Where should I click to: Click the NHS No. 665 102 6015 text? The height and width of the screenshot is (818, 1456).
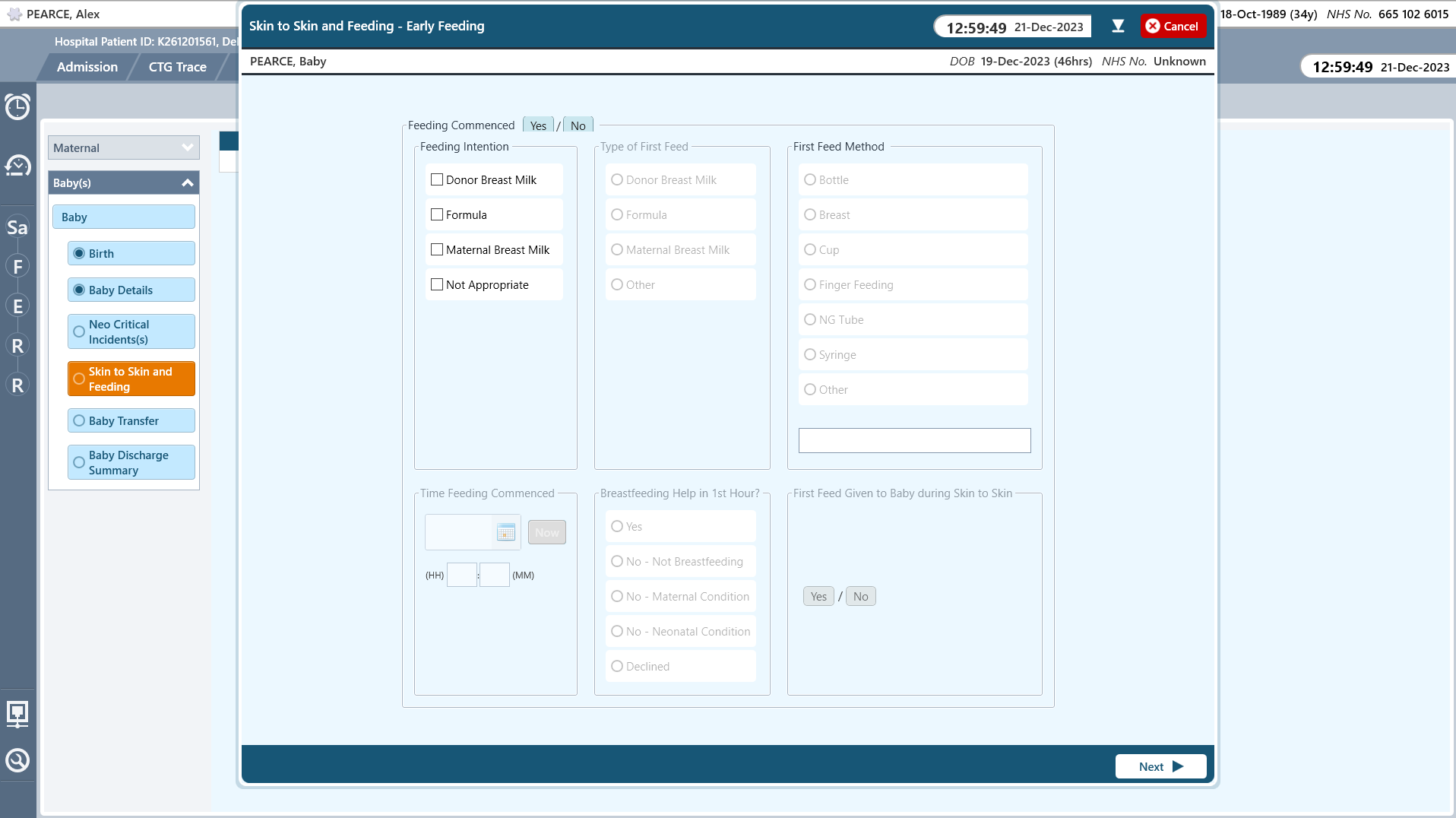pos(1388,14)
